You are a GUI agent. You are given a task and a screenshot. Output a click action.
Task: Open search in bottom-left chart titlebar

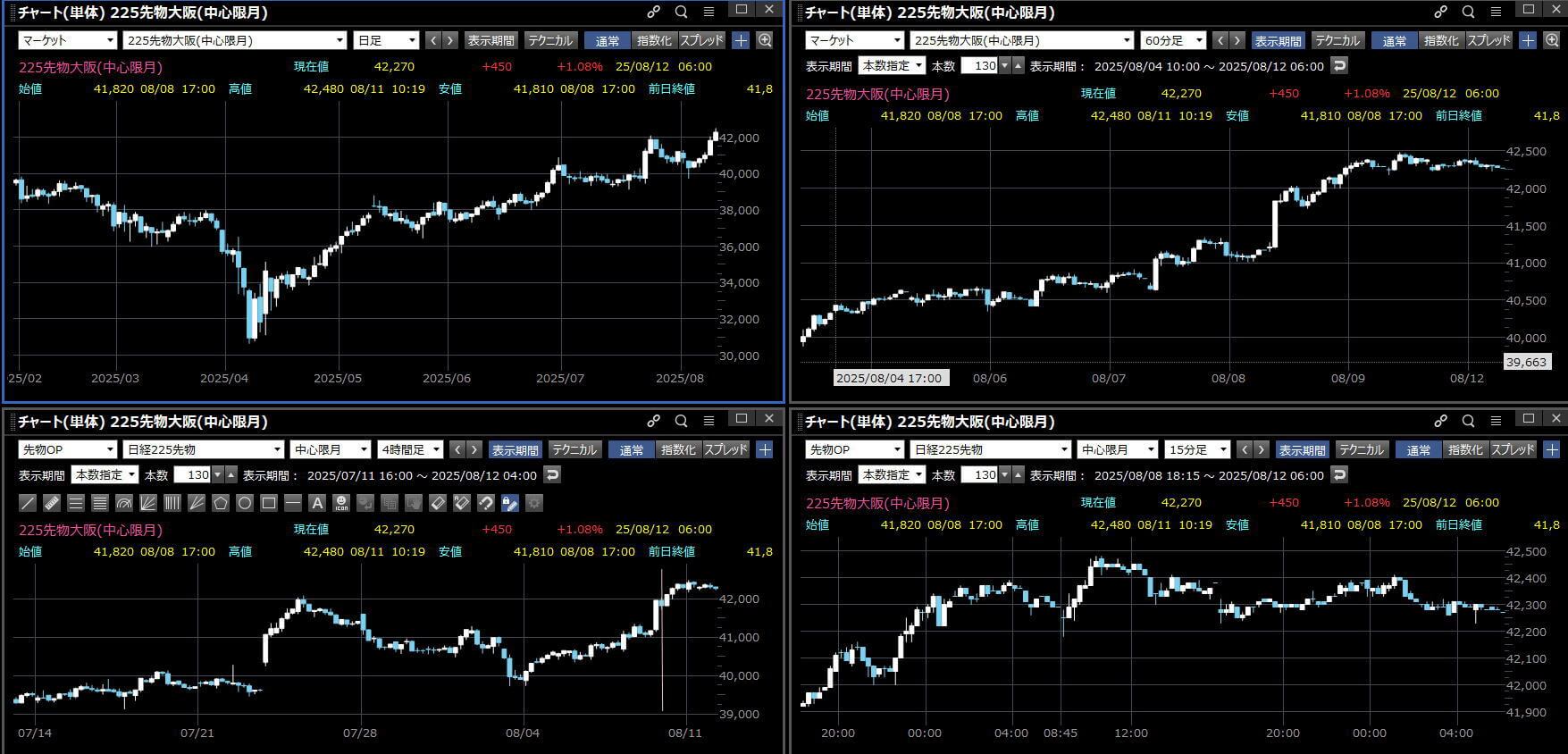pyautogui.click(x=681, y=421)
